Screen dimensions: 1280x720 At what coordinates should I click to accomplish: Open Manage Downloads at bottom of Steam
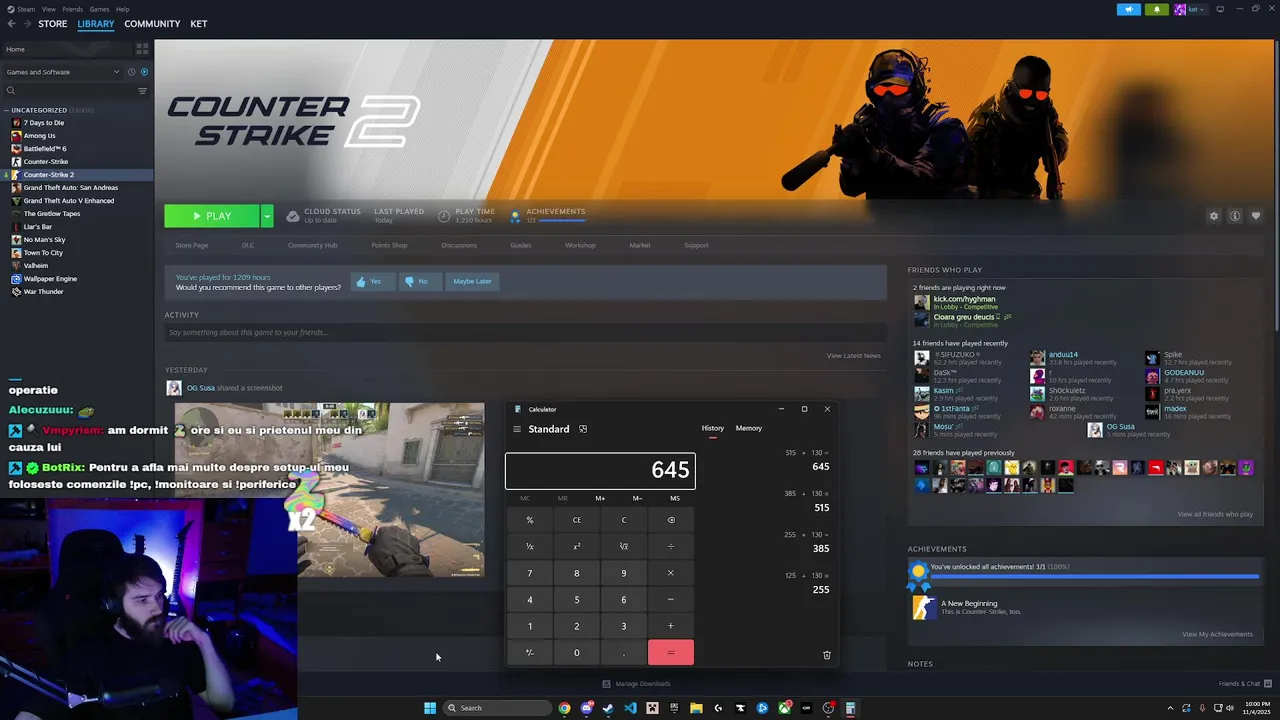tap(637, 684)
